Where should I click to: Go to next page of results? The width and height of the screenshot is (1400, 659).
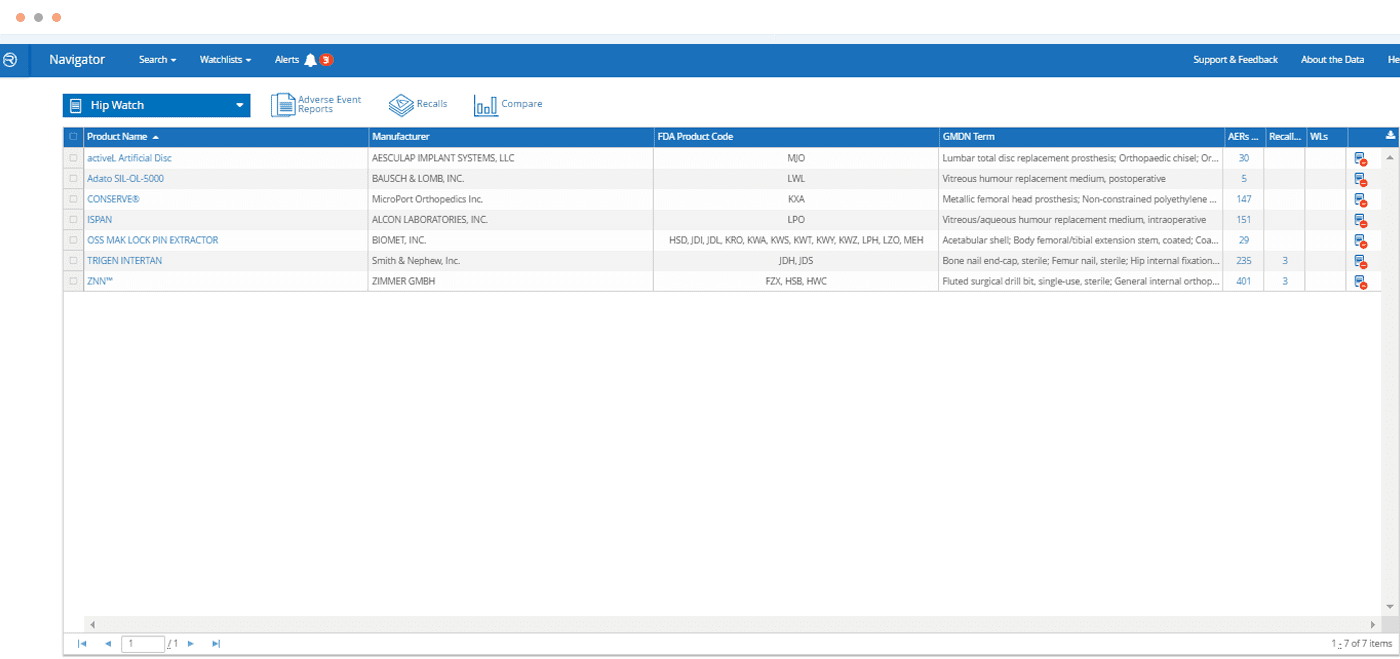tap(191, 644)
